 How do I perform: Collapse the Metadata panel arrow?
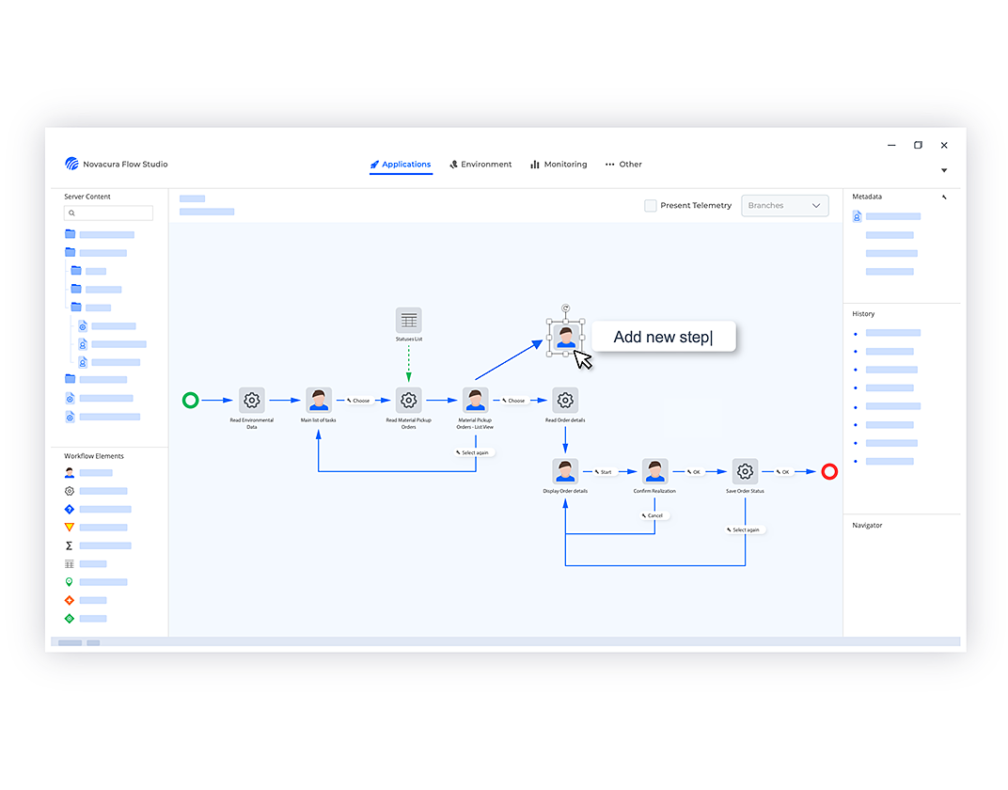(x=944, y=197)
